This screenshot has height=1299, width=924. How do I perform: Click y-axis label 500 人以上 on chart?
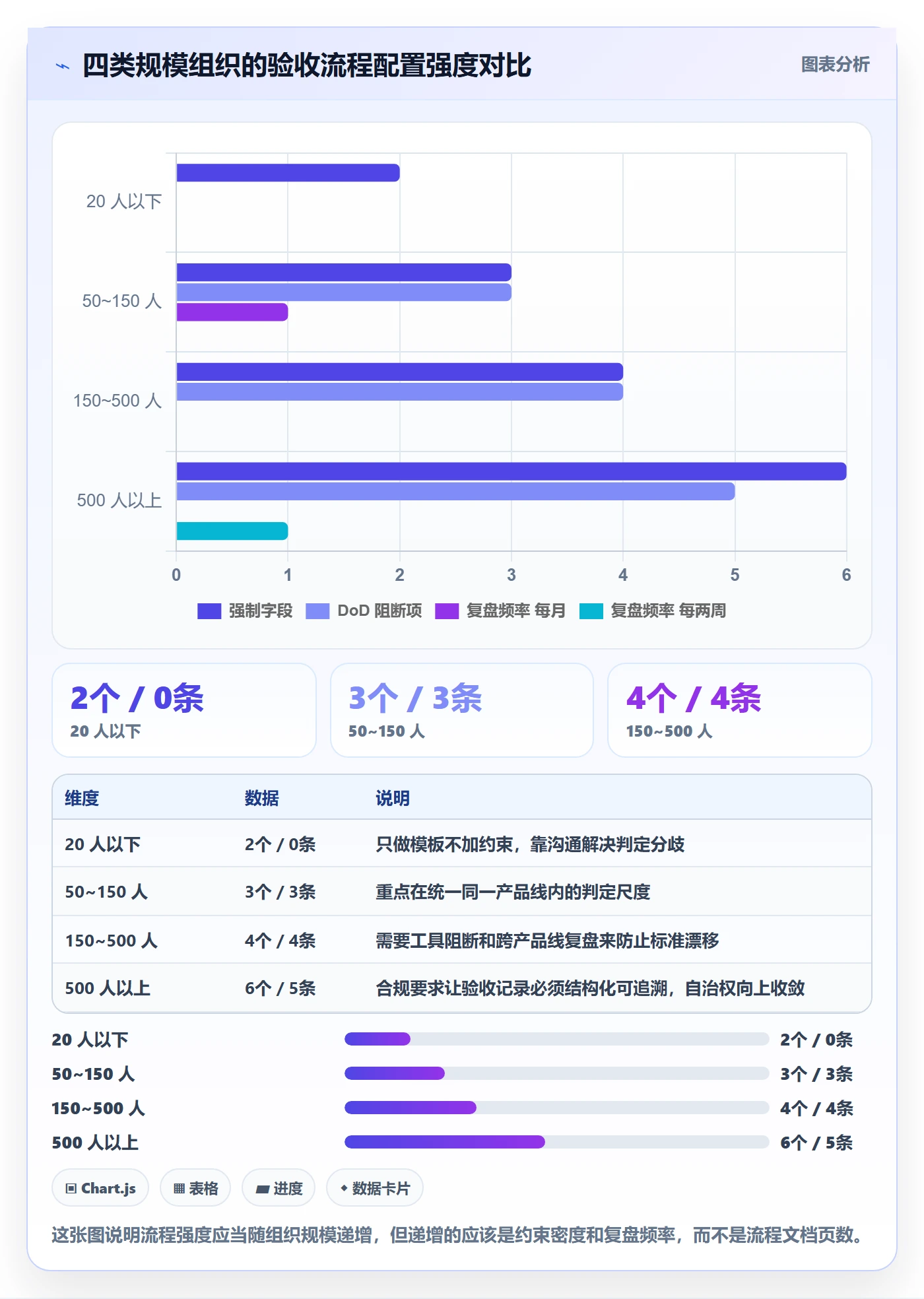coord(119,500)
